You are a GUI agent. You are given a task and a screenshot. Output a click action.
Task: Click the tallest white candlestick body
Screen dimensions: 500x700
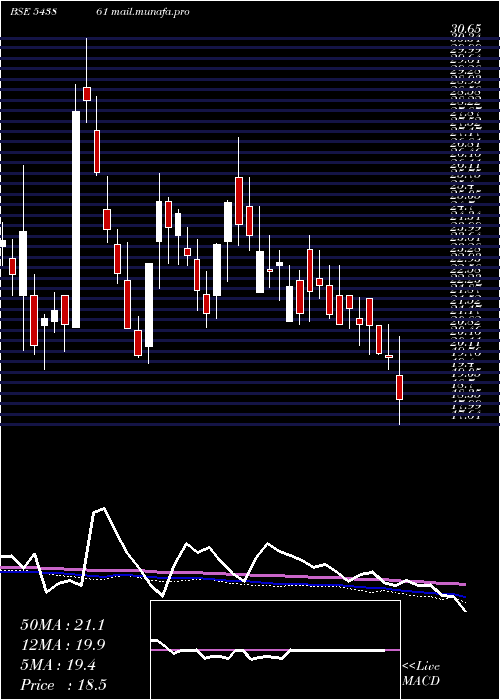pyautogui.click(x=76, y=219)
